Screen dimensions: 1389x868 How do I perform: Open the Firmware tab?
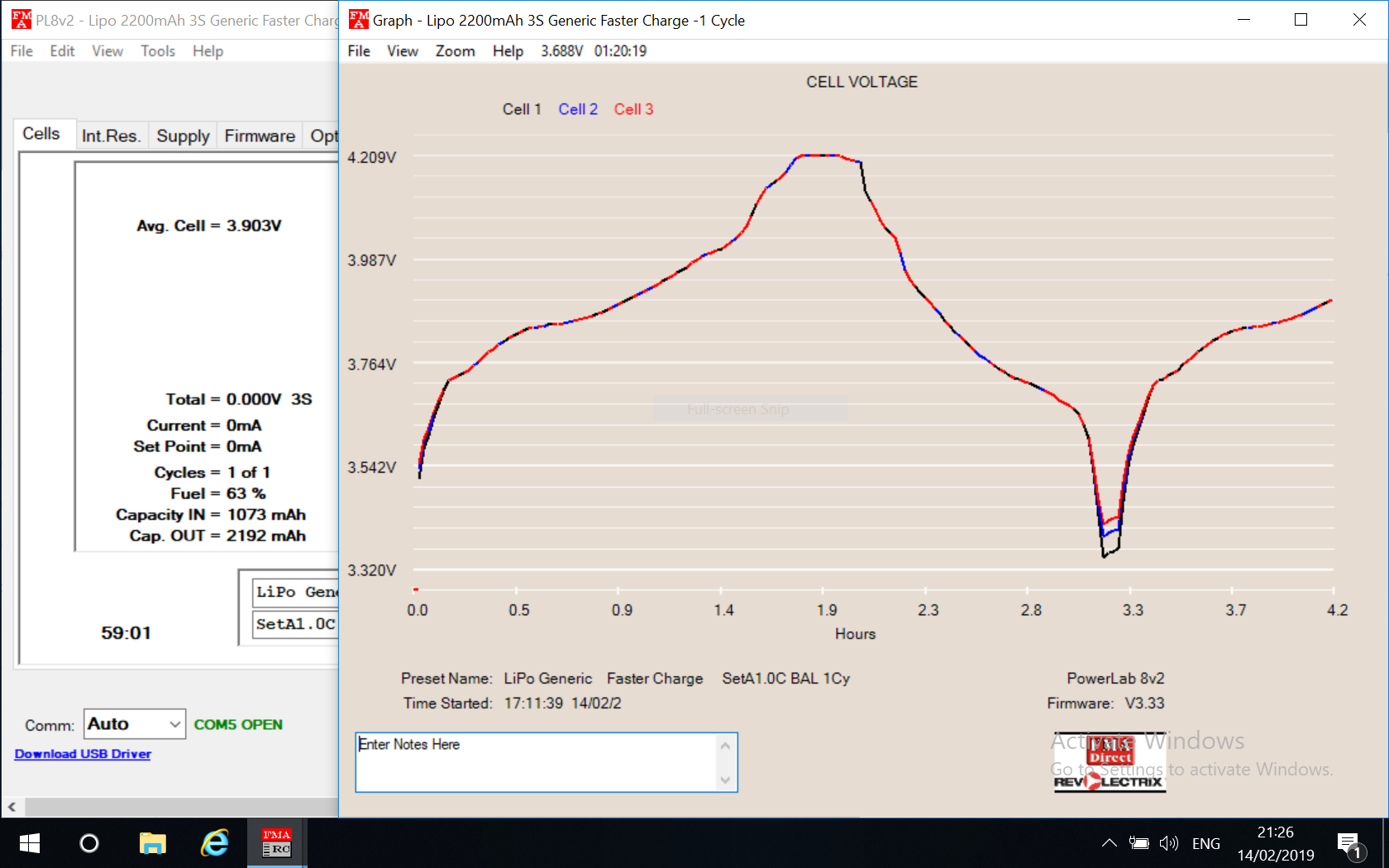tap(260, 136)
